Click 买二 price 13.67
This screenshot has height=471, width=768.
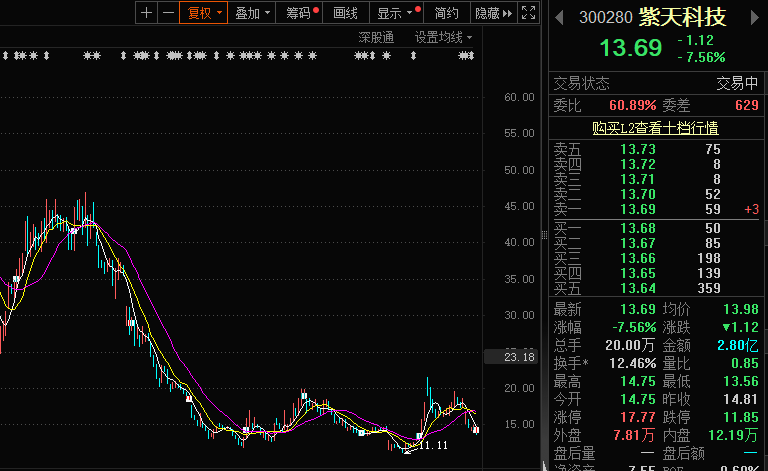pos(638,243)
